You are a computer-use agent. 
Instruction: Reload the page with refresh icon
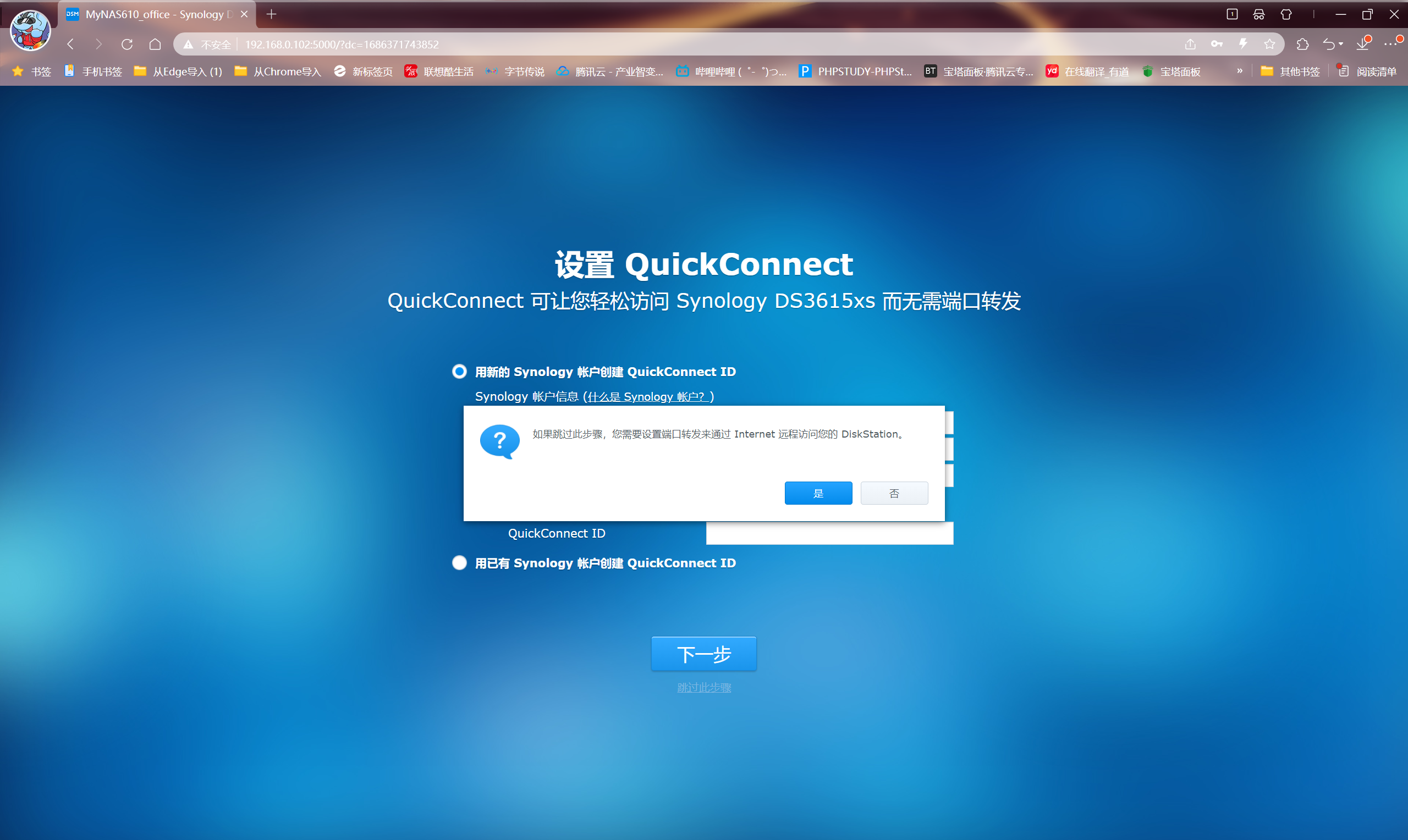pyautogui.click(x=127, y=44)
